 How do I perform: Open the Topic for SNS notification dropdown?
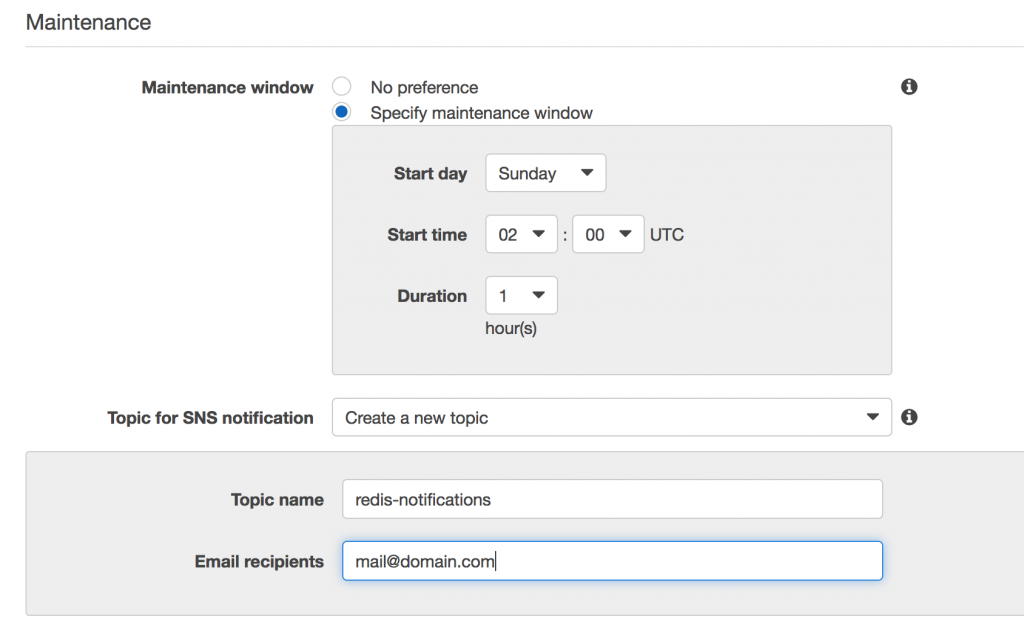click(611, 417)
